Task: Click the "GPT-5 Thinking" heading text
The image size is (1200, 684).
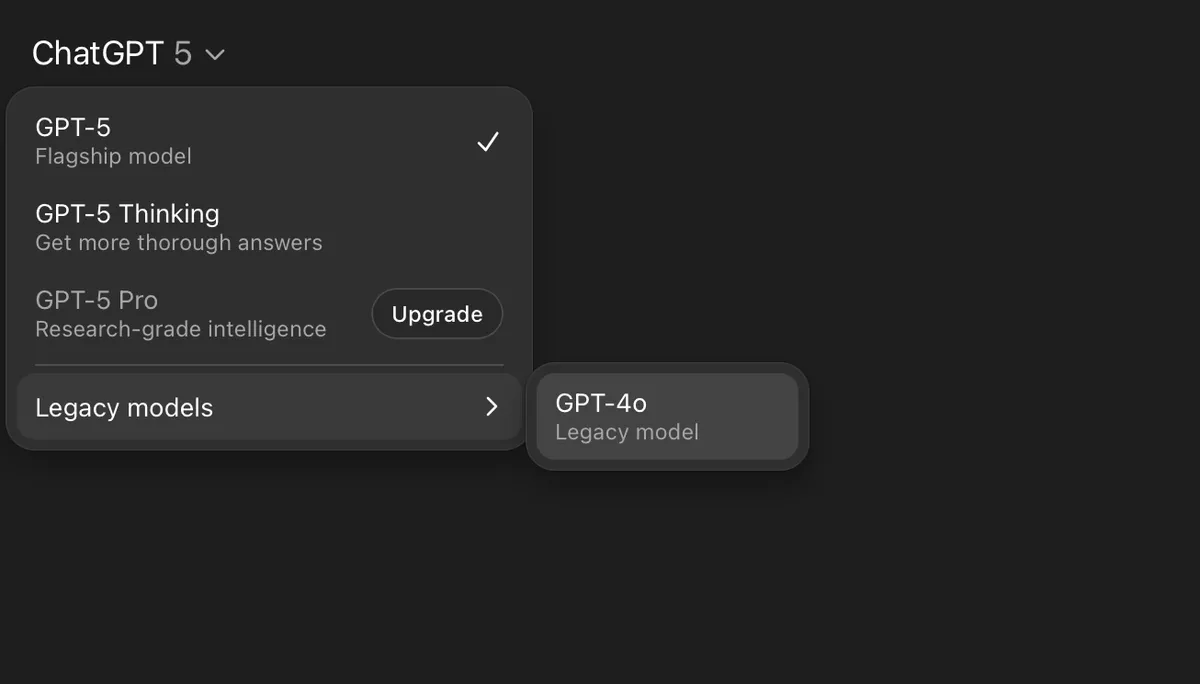Action: click(127, 214)
